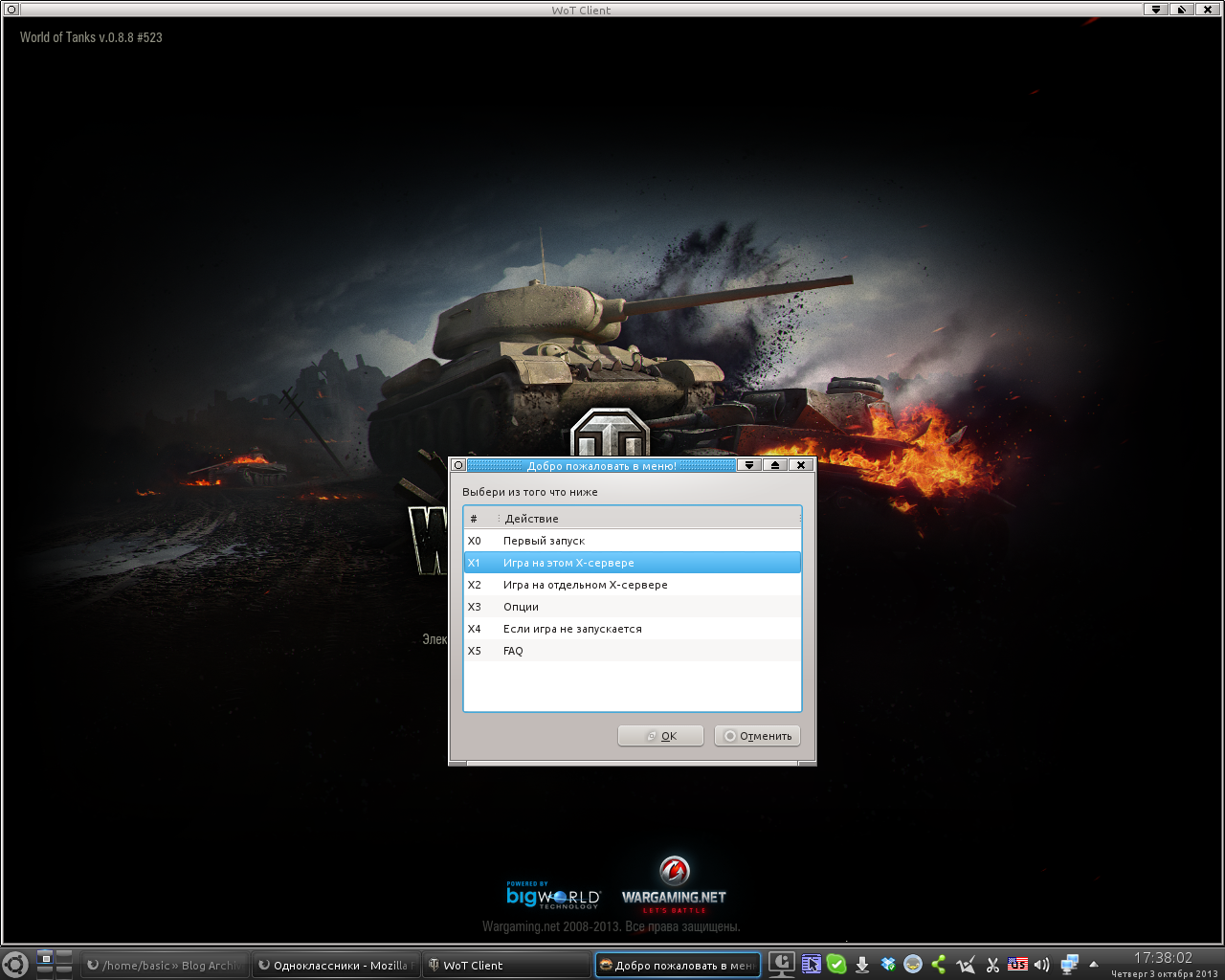Viewport: 1225px width, 980px height.
Task: Sort by the # column header
Action: pyautogui.click(x=480, y=519)
